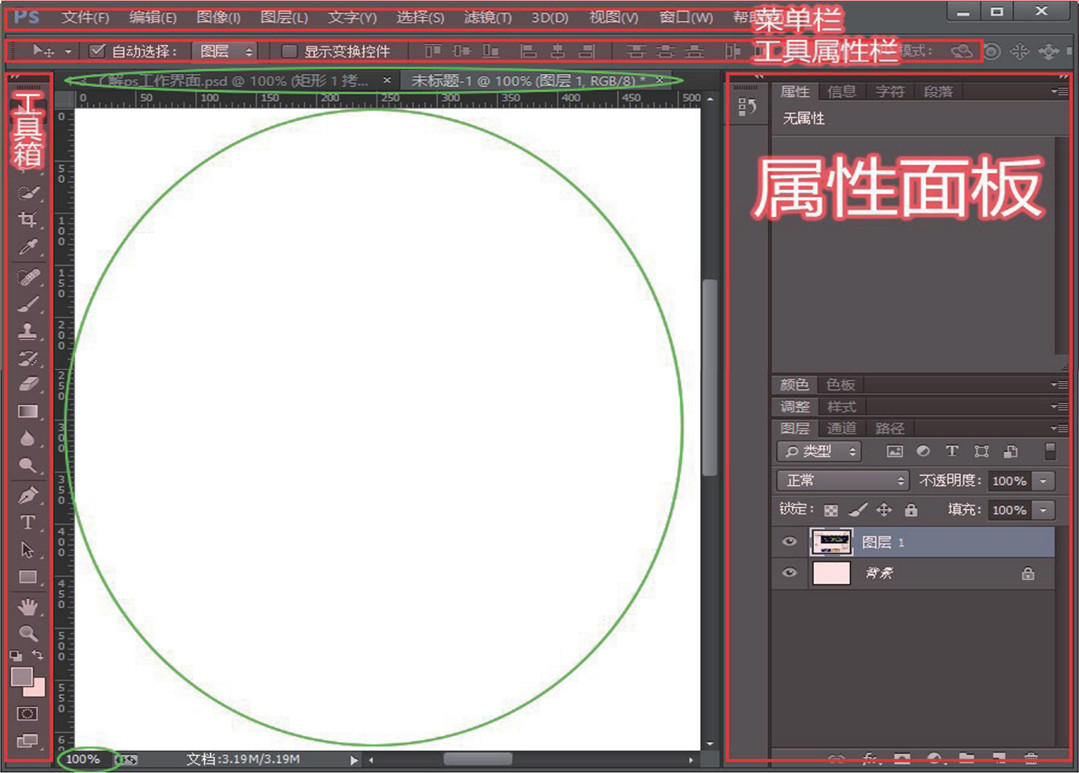Click the align bottom edges icon
This screenshot has height=773, width=1079.
tap(490, 51)
